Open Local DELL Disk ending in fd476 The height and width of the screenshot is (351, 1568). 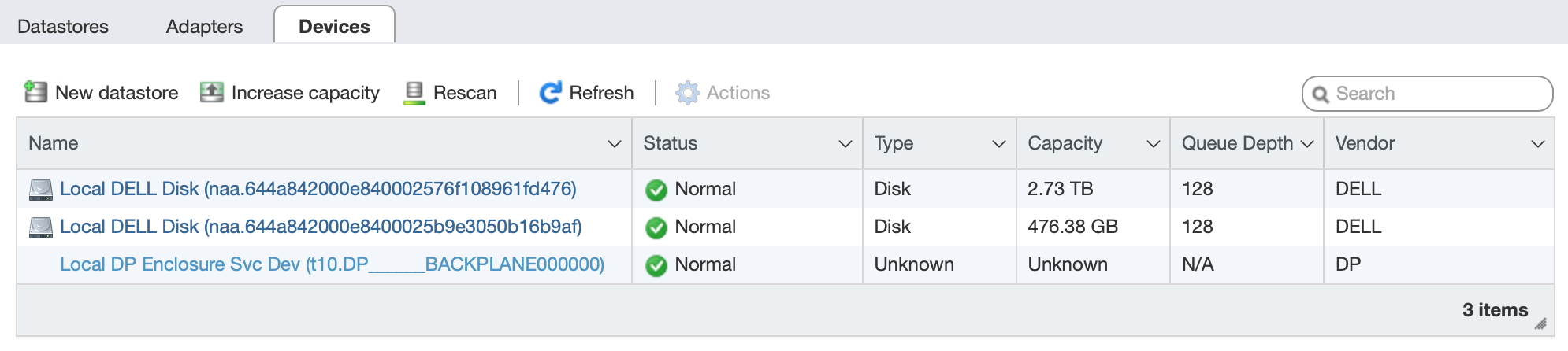[318, 189]
